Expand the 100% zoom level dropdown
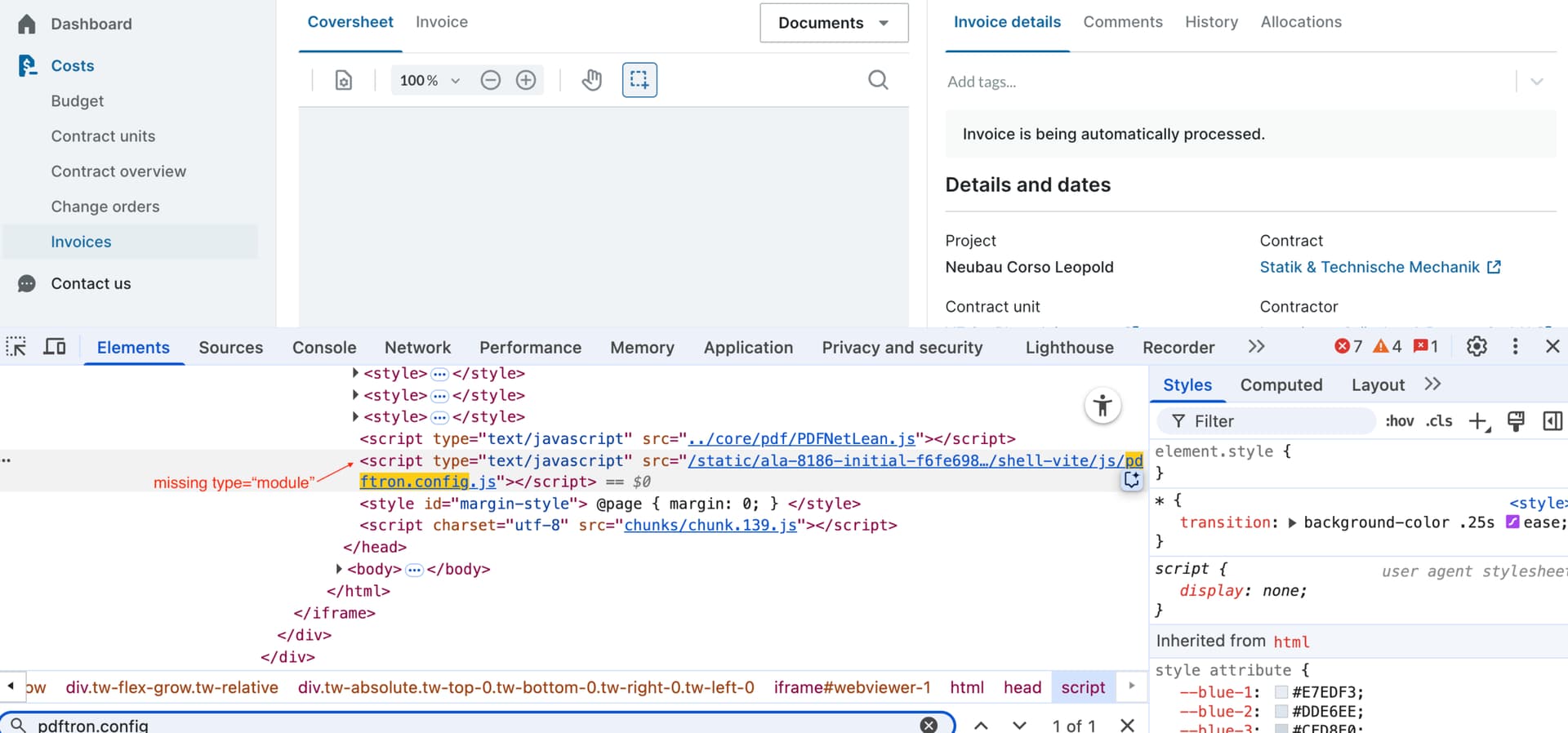This screenshot has height=733, width=1568. tap(430, 80)
